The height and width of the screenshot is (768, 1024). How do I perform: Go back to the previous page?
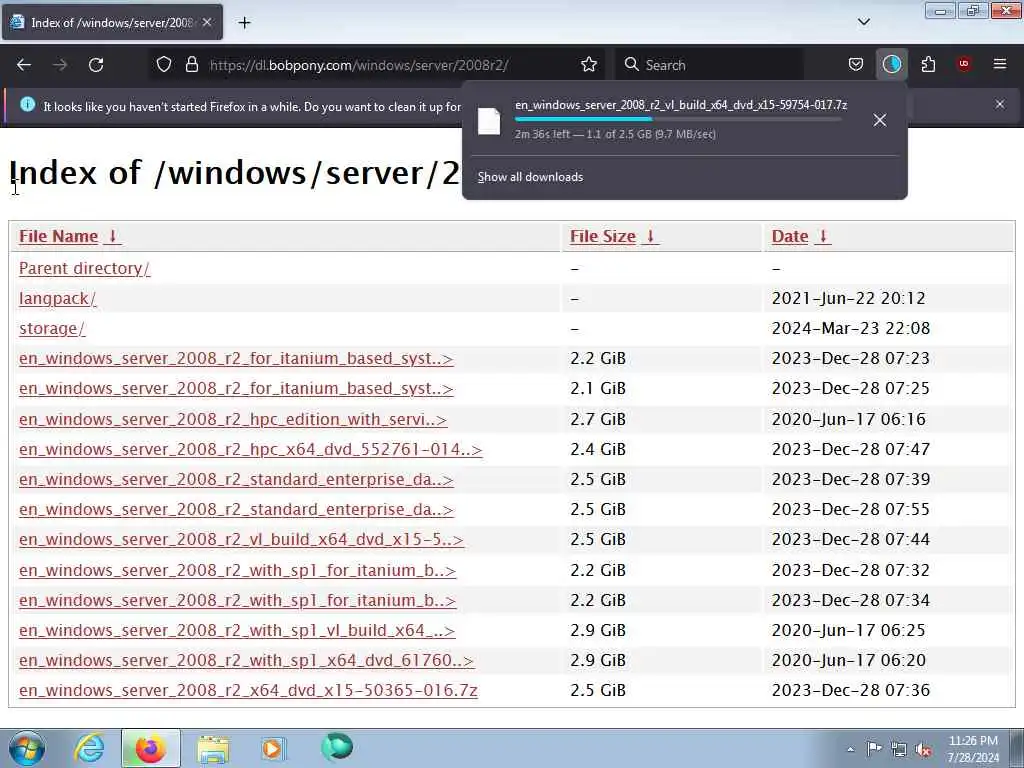pos(24,65)
